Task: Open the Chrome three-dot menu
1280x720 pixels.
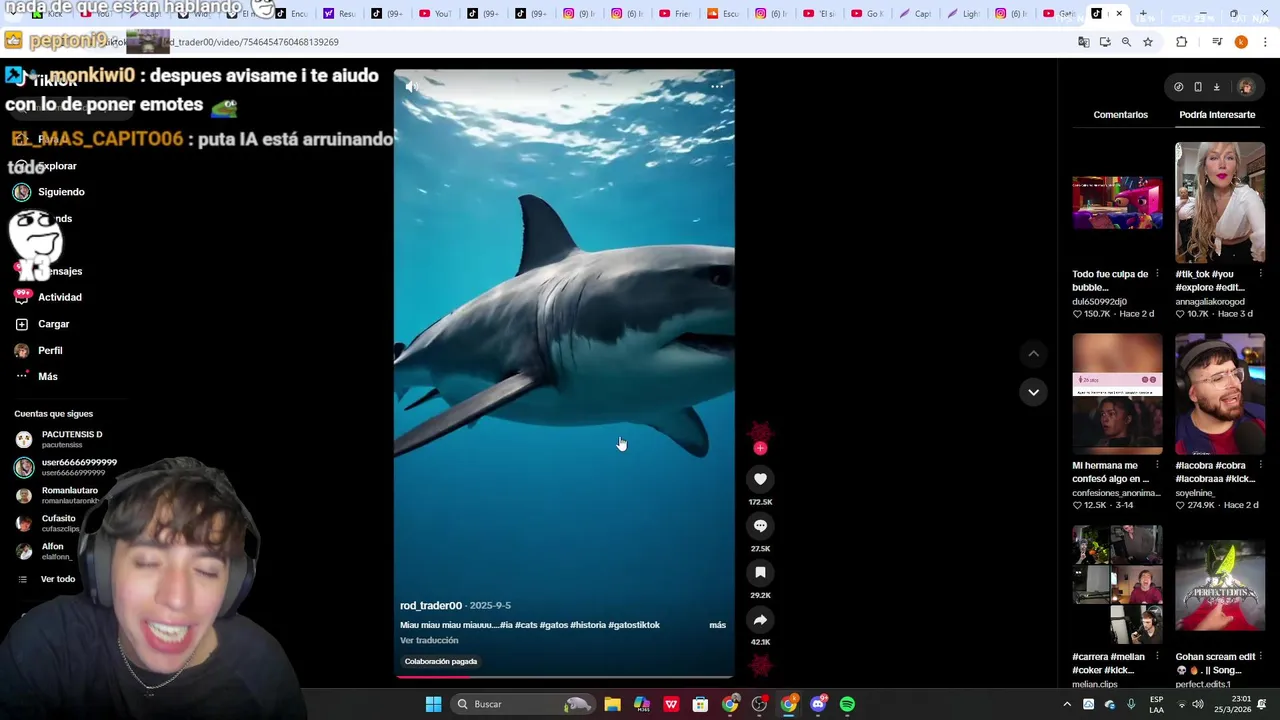Action: pos(1265,42)
